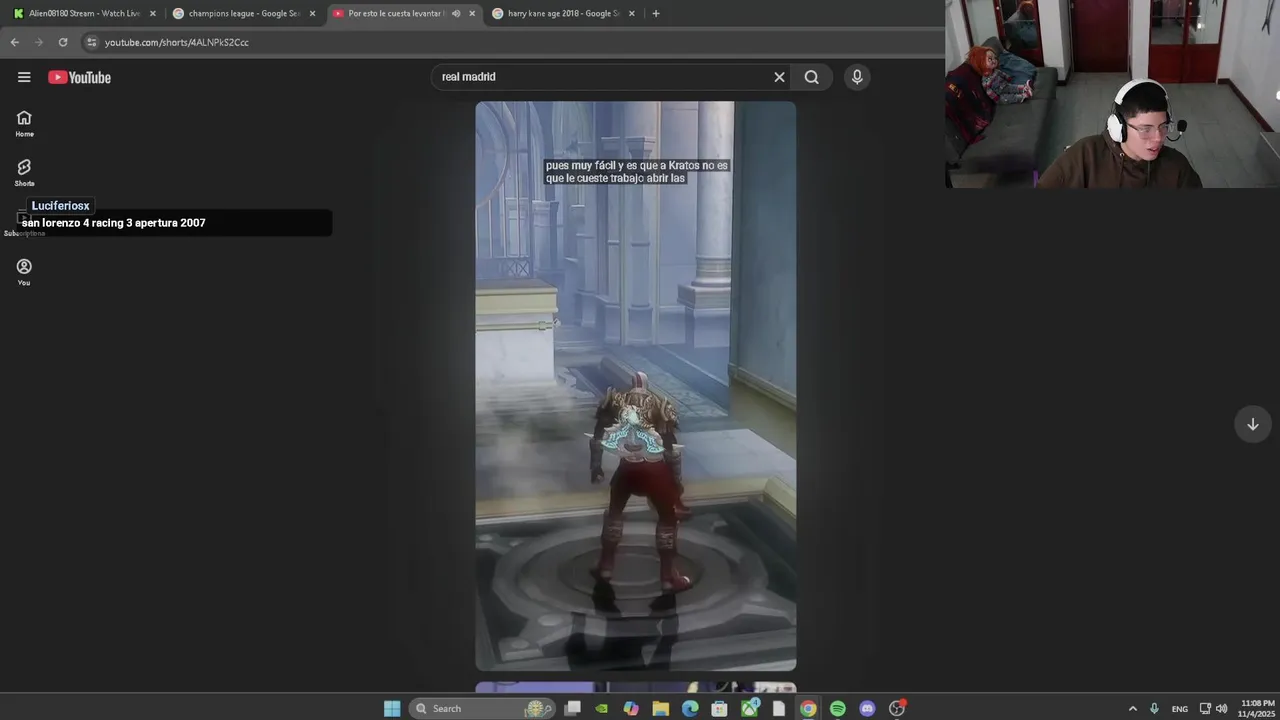Mute the YouTube tab via speaker icon
The height and width of the screenshot is (720, 1280).
point(456,13)
